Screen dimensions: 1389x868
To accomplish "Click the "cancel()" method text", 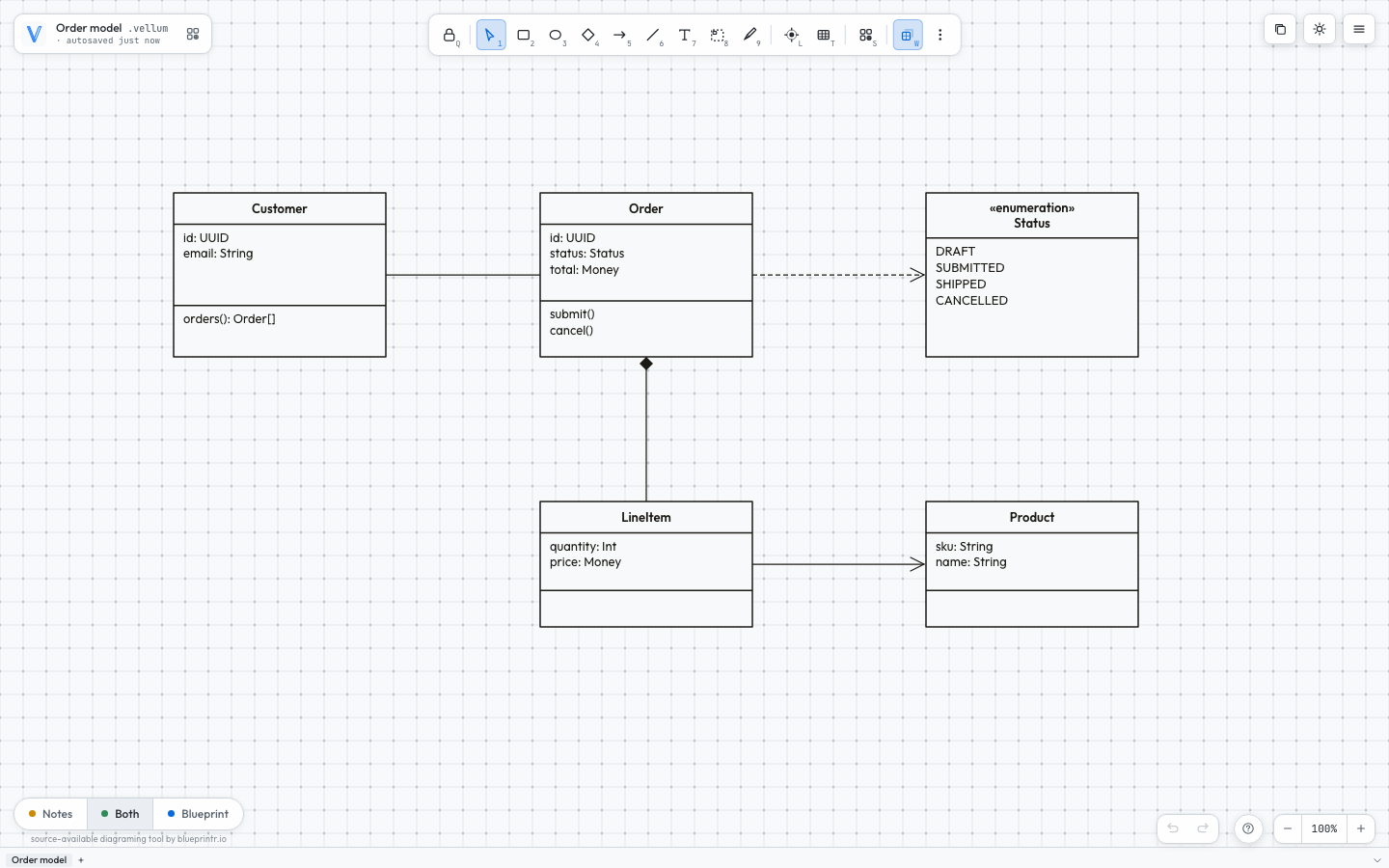I will pyautogui.click(x=571, y=331).
